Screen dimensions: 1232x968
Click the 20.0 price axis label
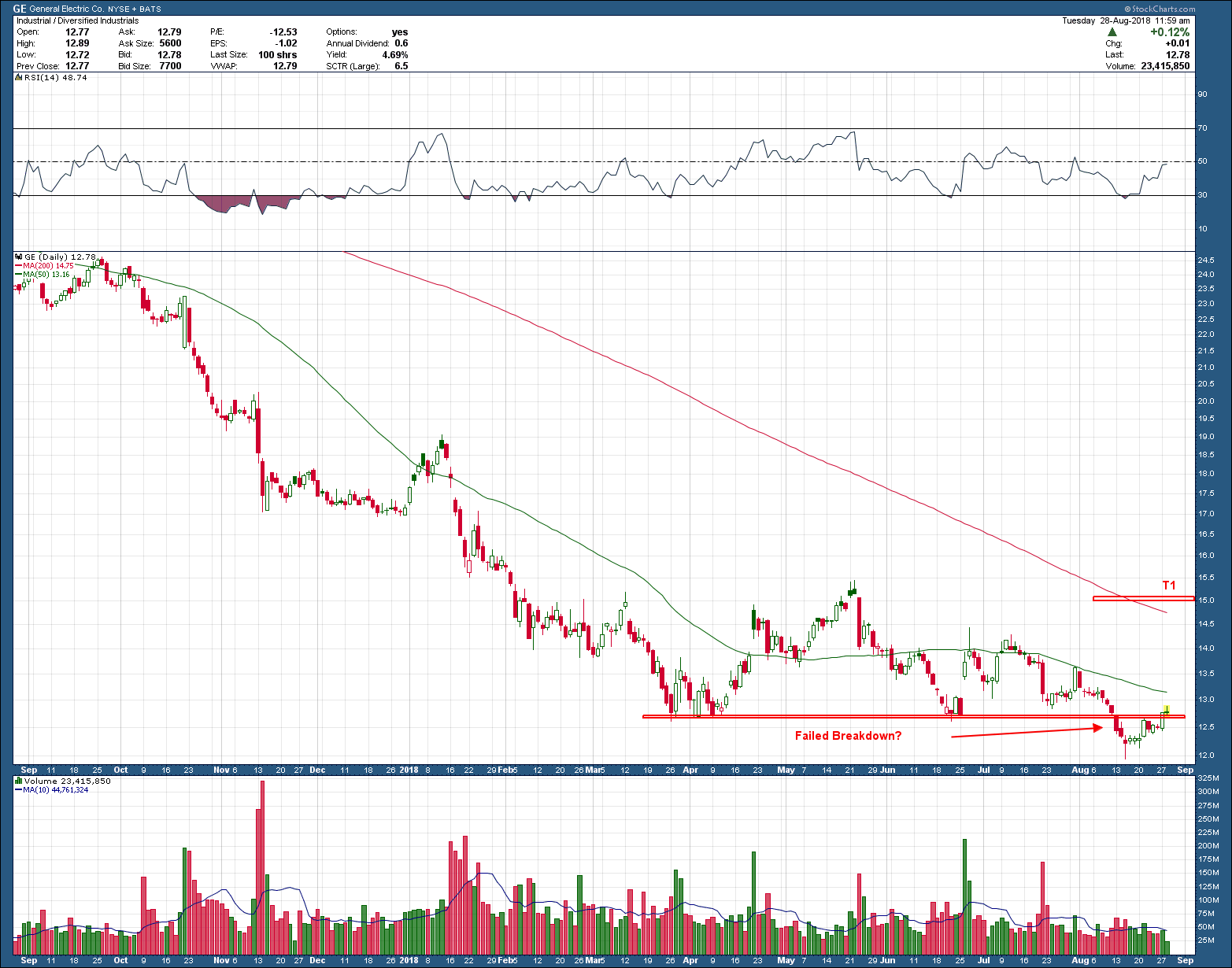tap(1205, 401)
